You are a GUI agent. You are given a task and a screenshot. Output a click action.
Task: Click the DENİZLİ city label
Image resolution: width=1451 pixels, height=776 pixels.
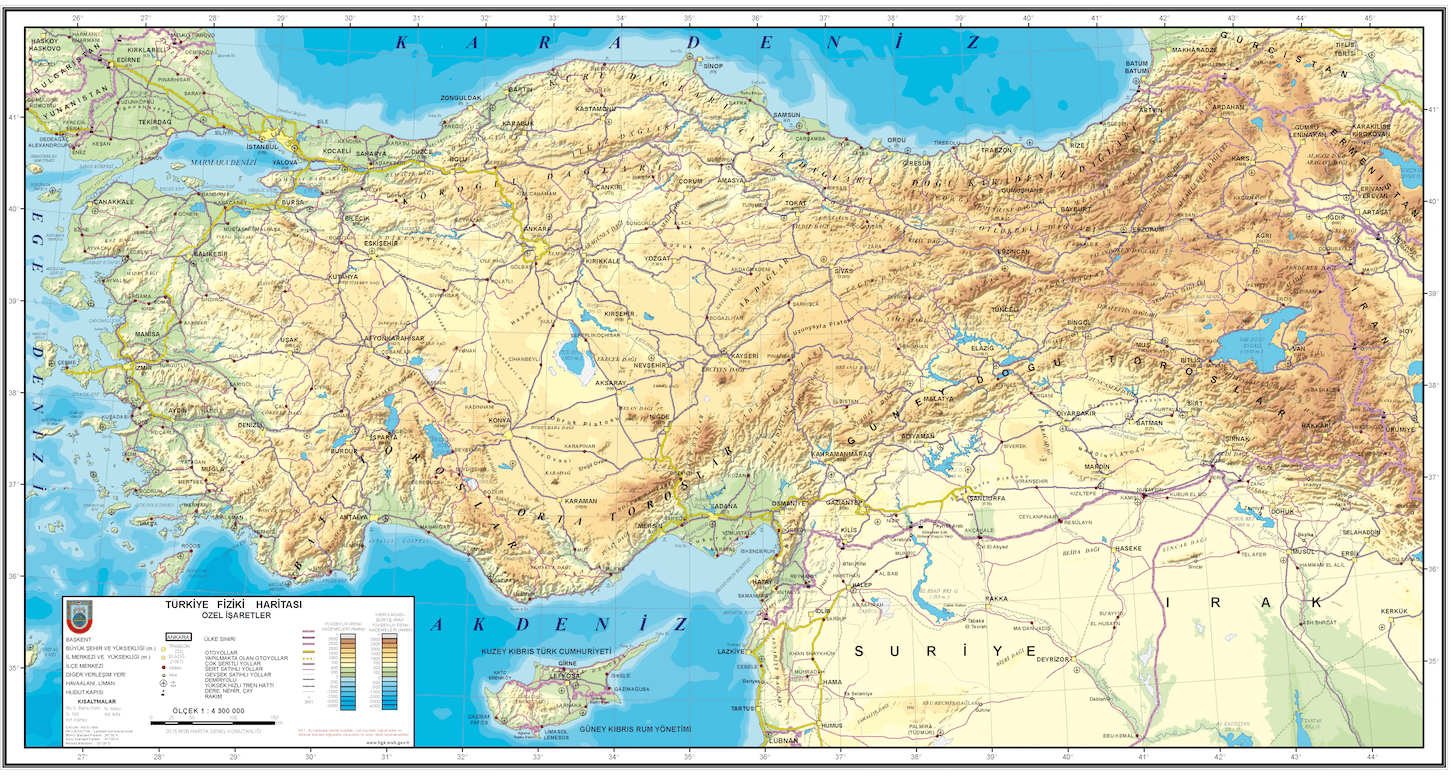pyautogui.click(x=251, y=425)
